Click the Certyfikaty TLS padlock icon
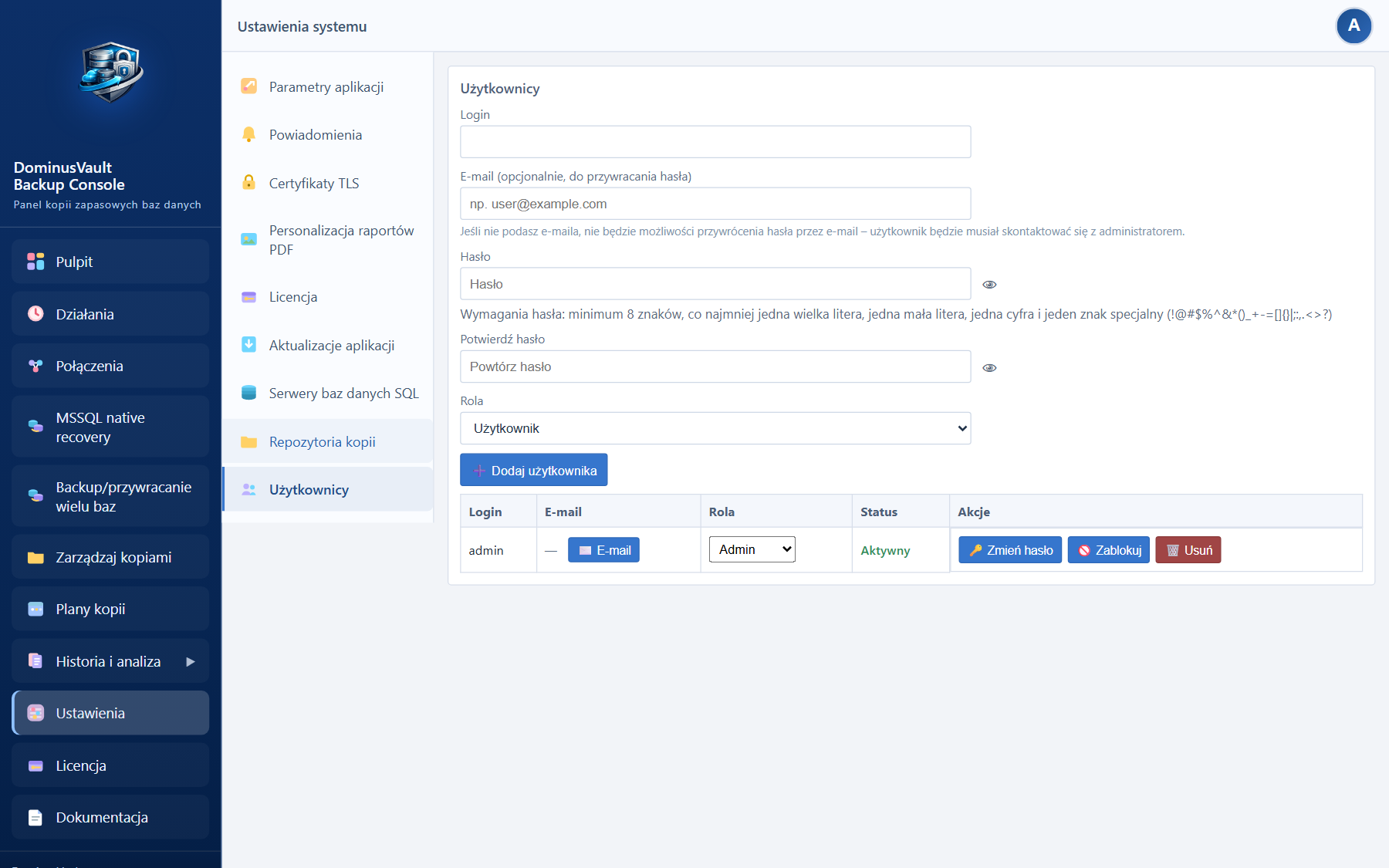Viewport: 1389px width, 868px height. point(248,183)
